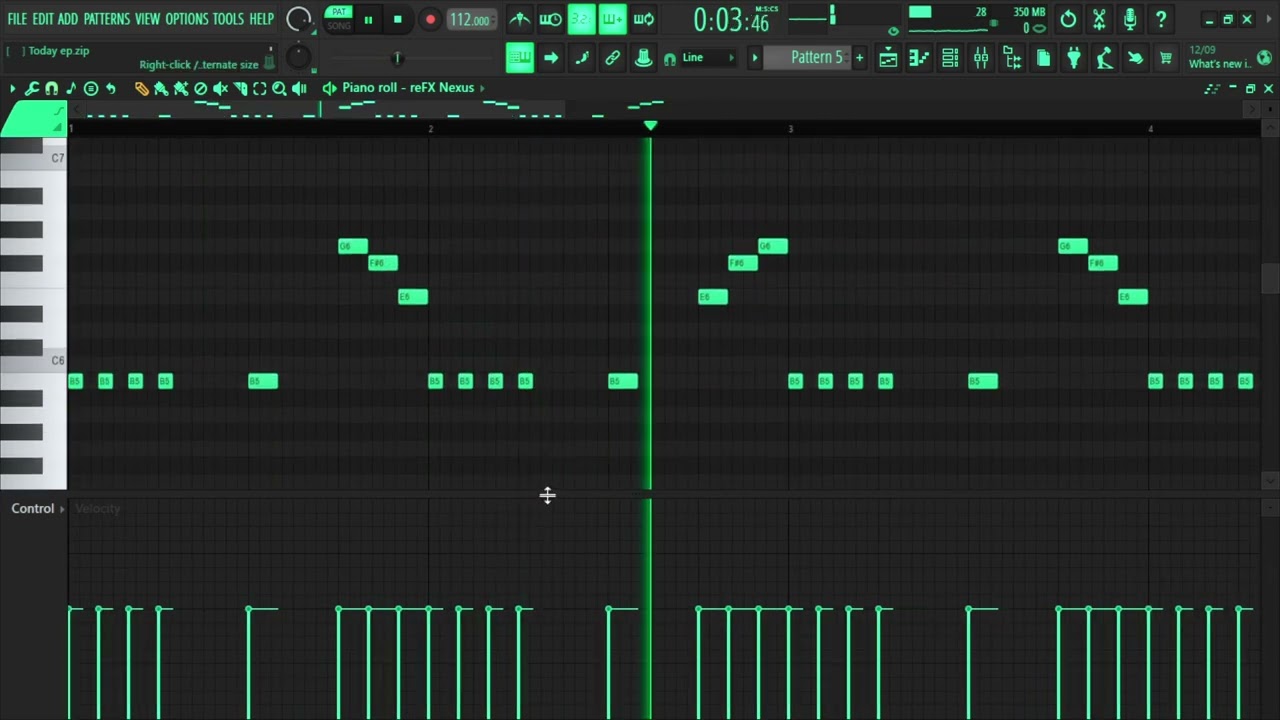Open the piano roll main menu arrow
The width and height of the screenshot is (1280, 720).
point(12,88)
